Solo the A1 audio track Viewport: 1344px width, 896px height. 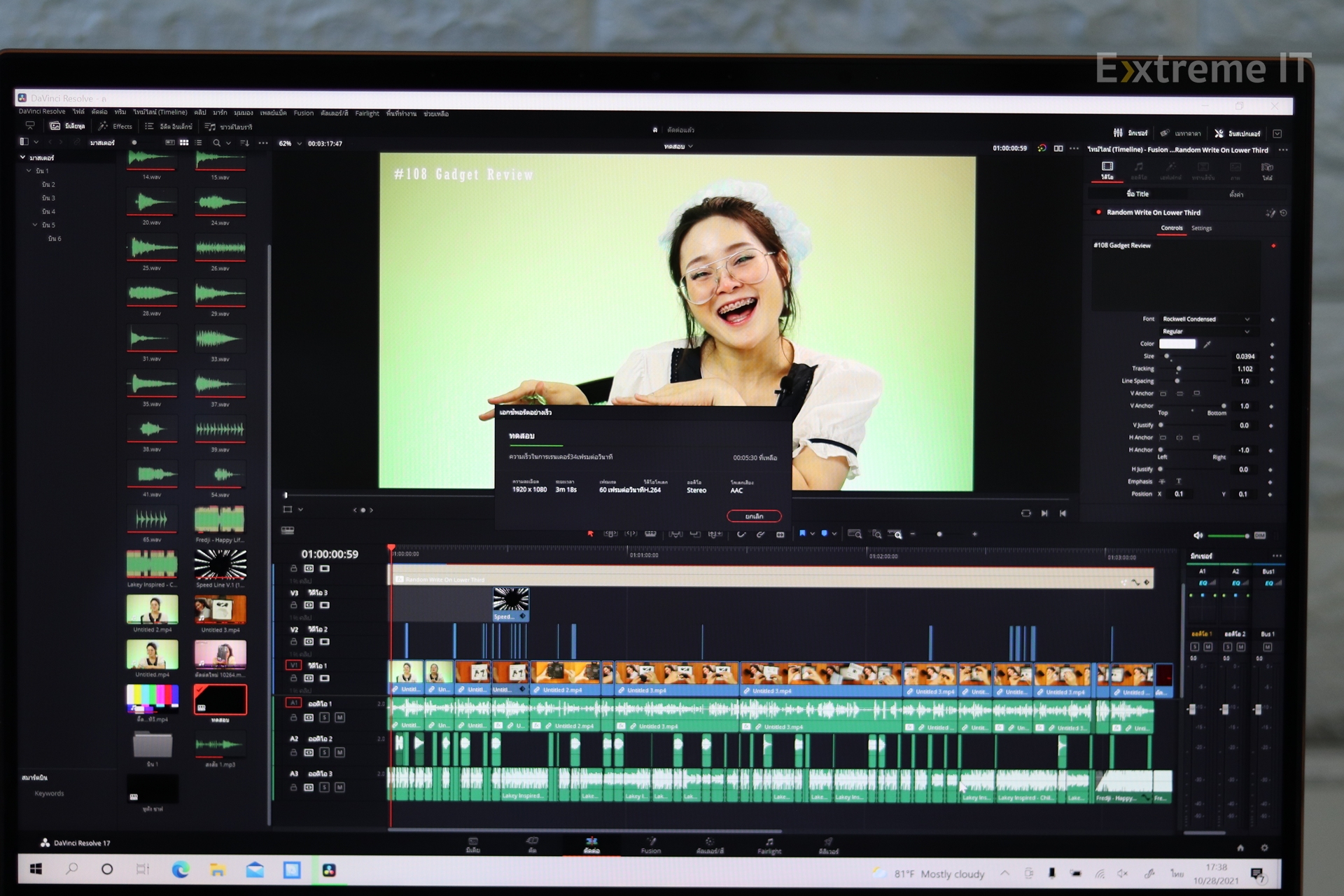pyautogui.click(x=324, y=717)
